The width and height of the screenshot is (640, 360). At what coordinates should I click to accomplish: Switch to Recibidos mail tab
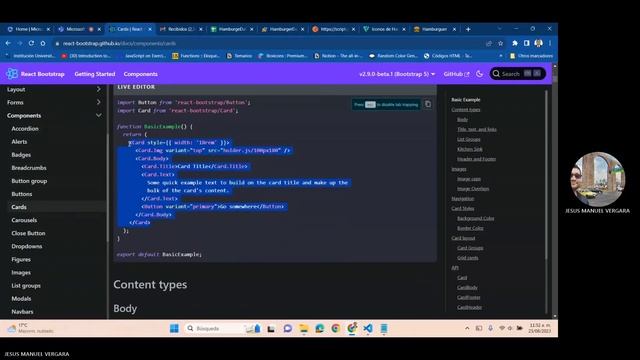[x=180, y=29]
